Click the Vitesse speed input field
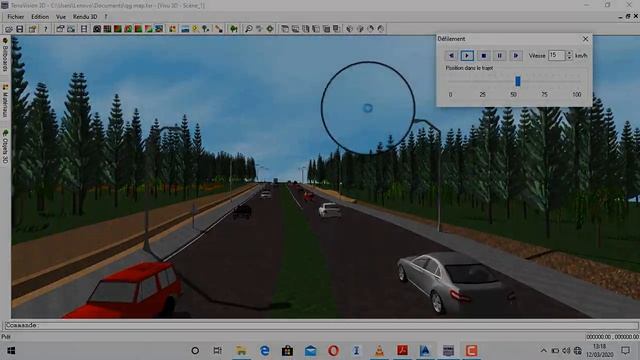640x360 pixels. (x=556, y=56)
